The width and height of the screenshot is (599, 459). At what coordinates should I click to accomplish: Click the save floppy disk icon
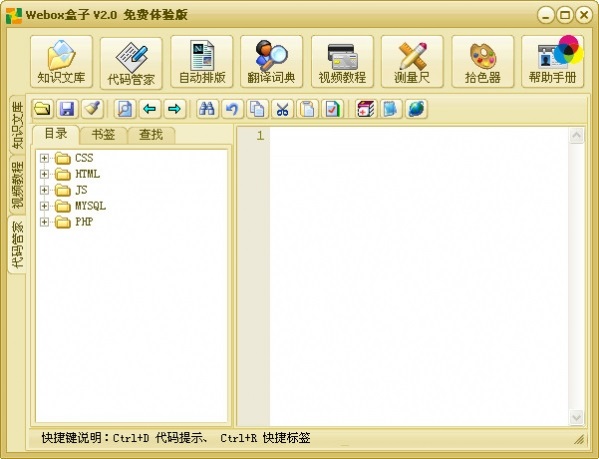(x=68, y=109)
